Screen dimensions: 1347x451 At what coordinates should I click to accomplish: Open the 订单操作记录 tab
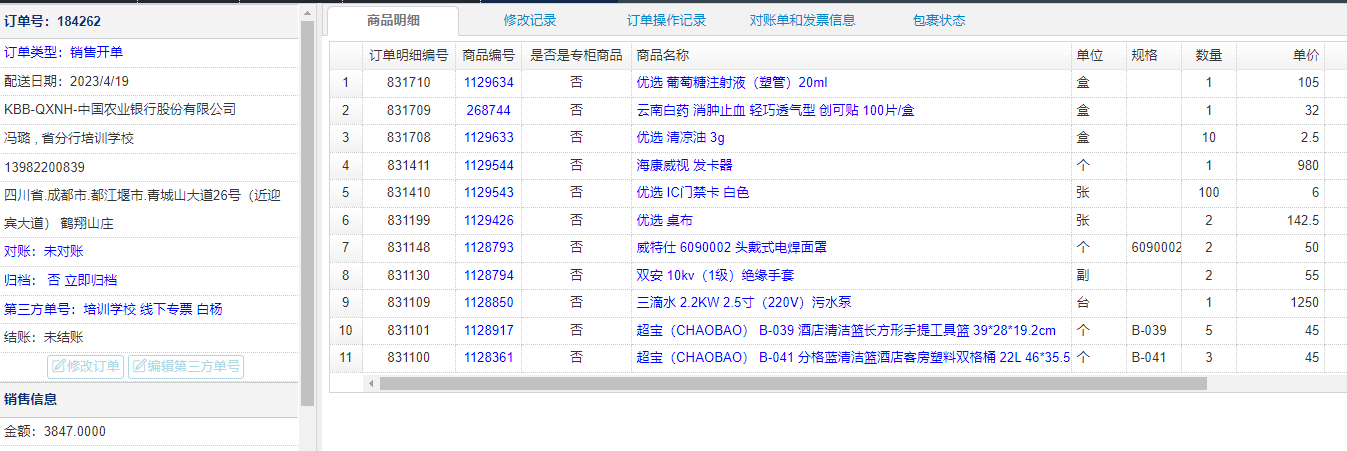click(666, 20)
